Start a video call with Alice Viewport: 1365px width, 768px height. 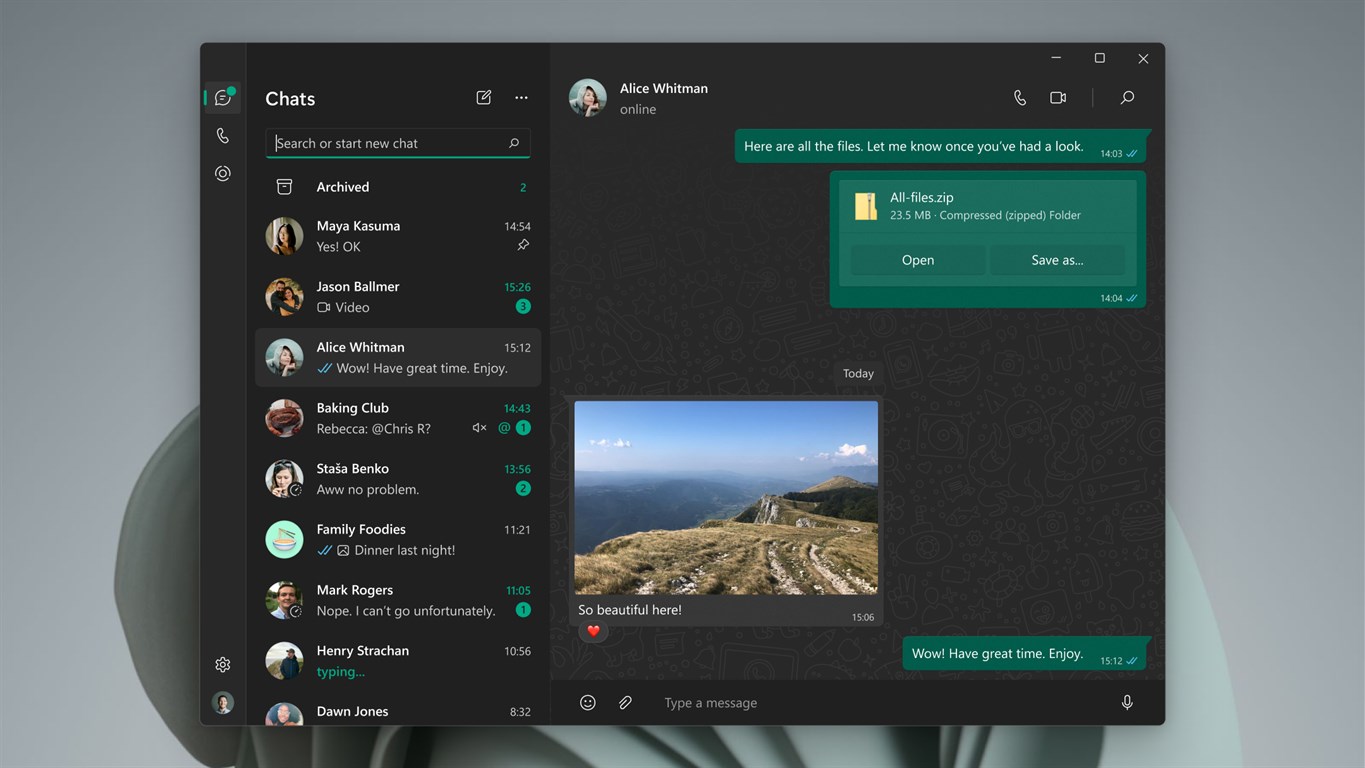(1057, 98)
